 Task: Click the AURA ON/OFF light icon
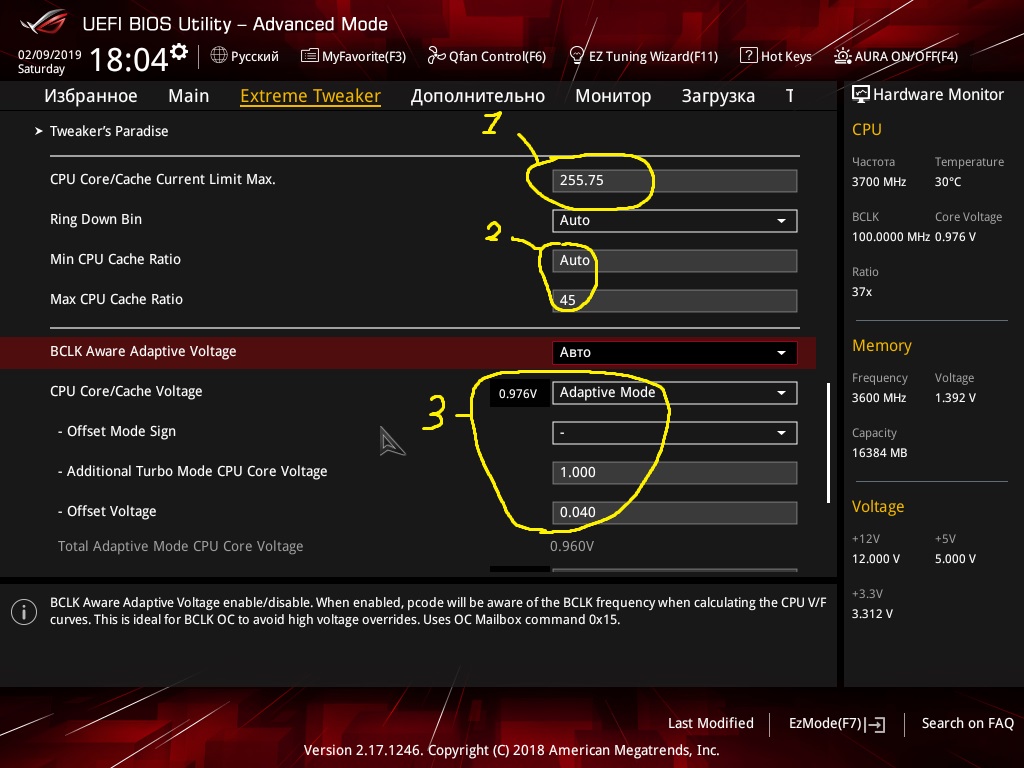842,56
